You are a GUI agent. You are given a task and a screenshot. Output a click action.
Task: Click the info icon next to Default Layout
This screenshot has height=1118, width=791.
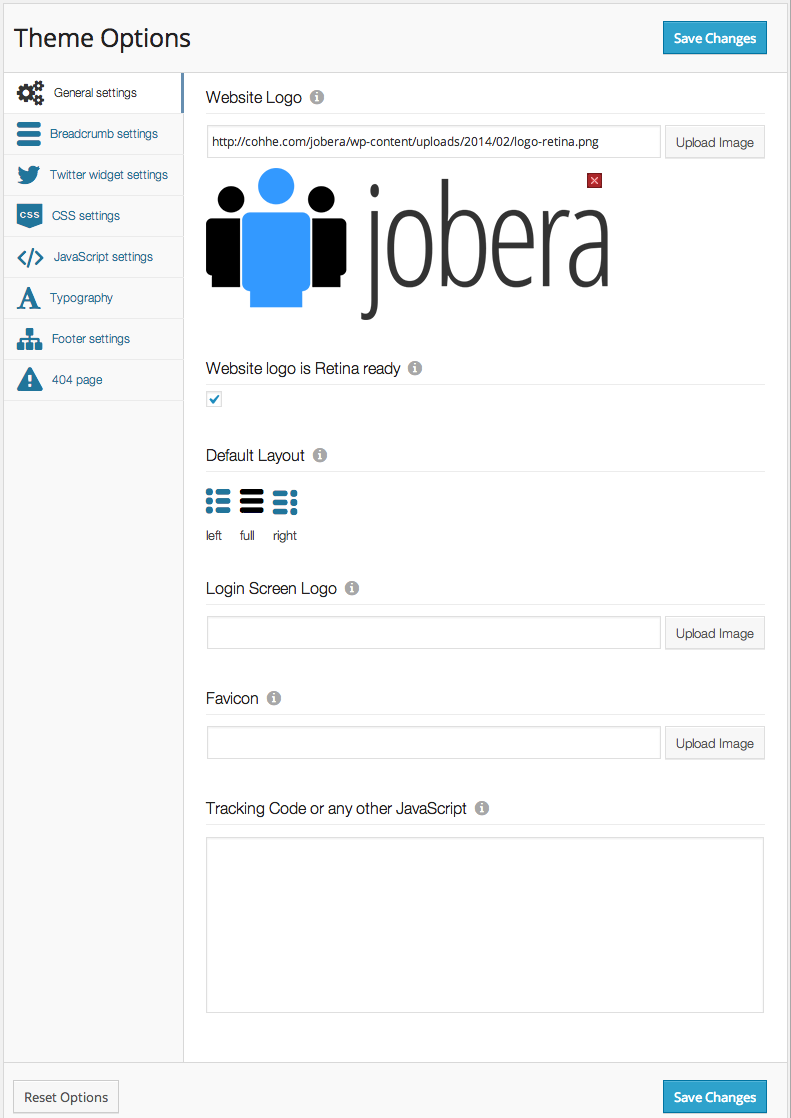pos(320,455)
